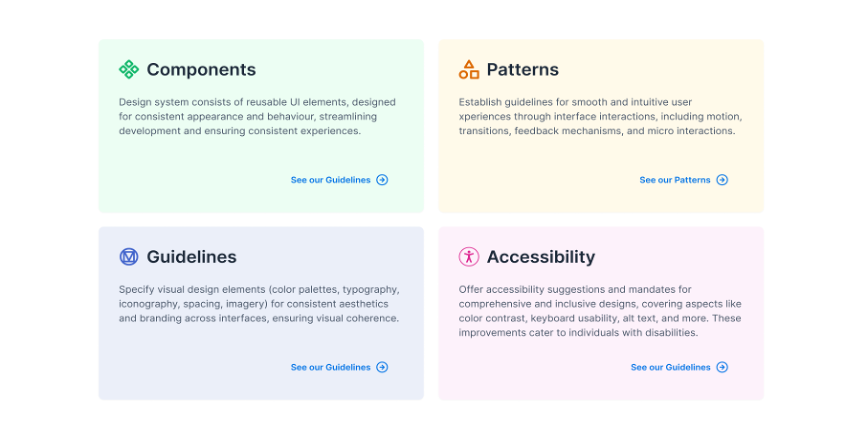The image size is (864, 438).
Task: Click the arrow icon in Guidelines card
Action: (382, 367)
